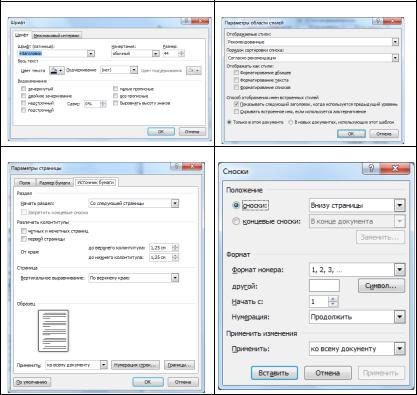The height and width of the screenshot is (395, 417).
Task: Open Нумерация строк button
Action: point(135,365)
